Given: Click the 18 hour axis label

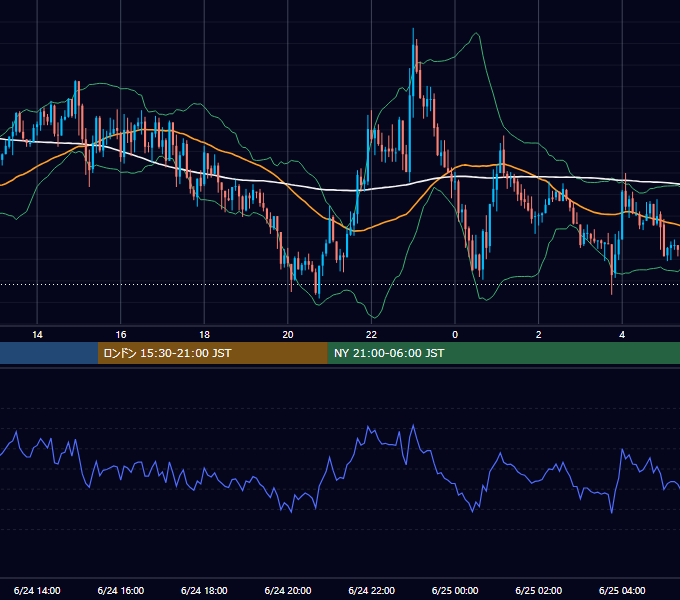Looking at the screenshot, I should 204,335.
